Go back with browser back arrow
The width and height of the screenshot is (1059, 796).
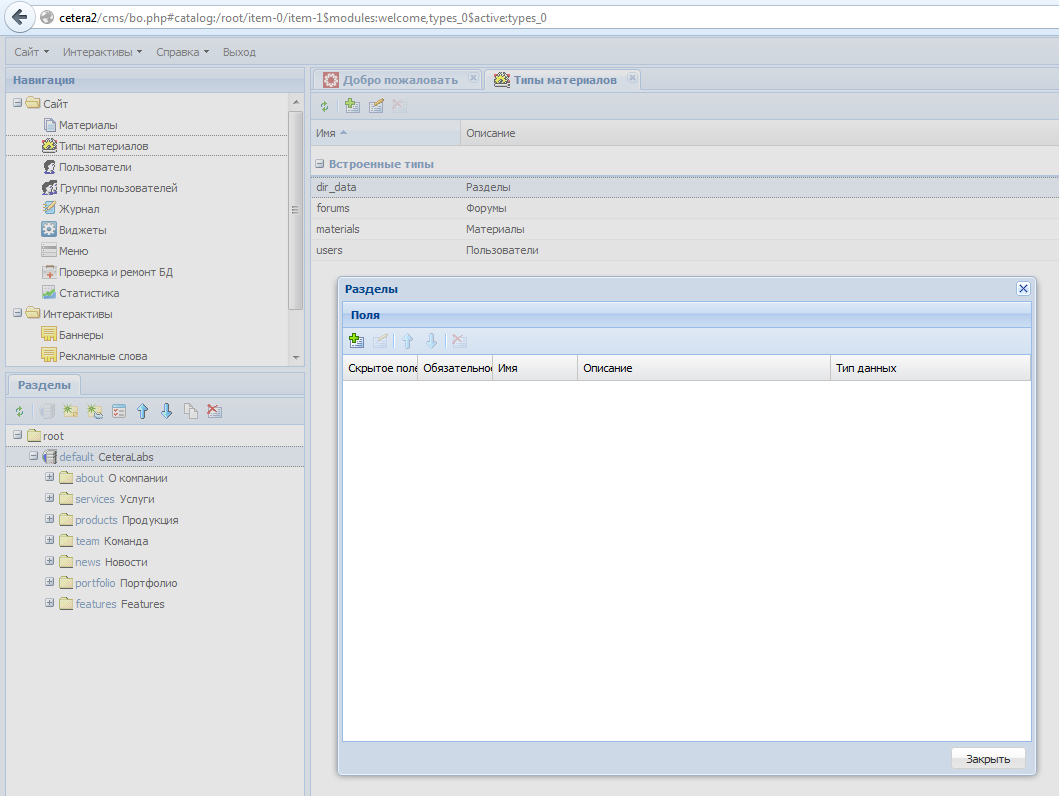pos(20,17)
